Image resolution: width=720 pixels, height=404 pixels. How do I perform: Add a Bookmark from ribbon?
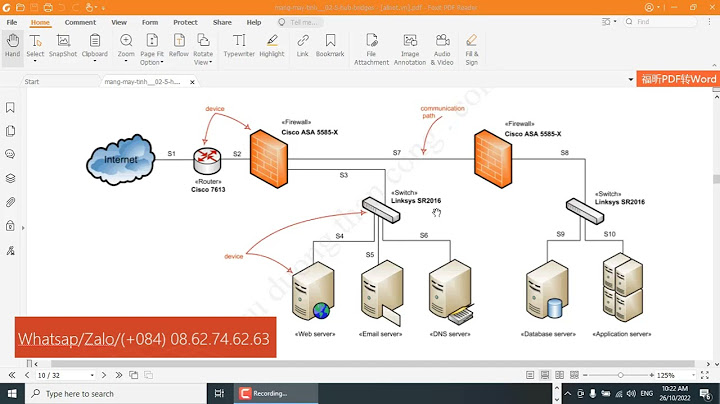click(330, 45)
